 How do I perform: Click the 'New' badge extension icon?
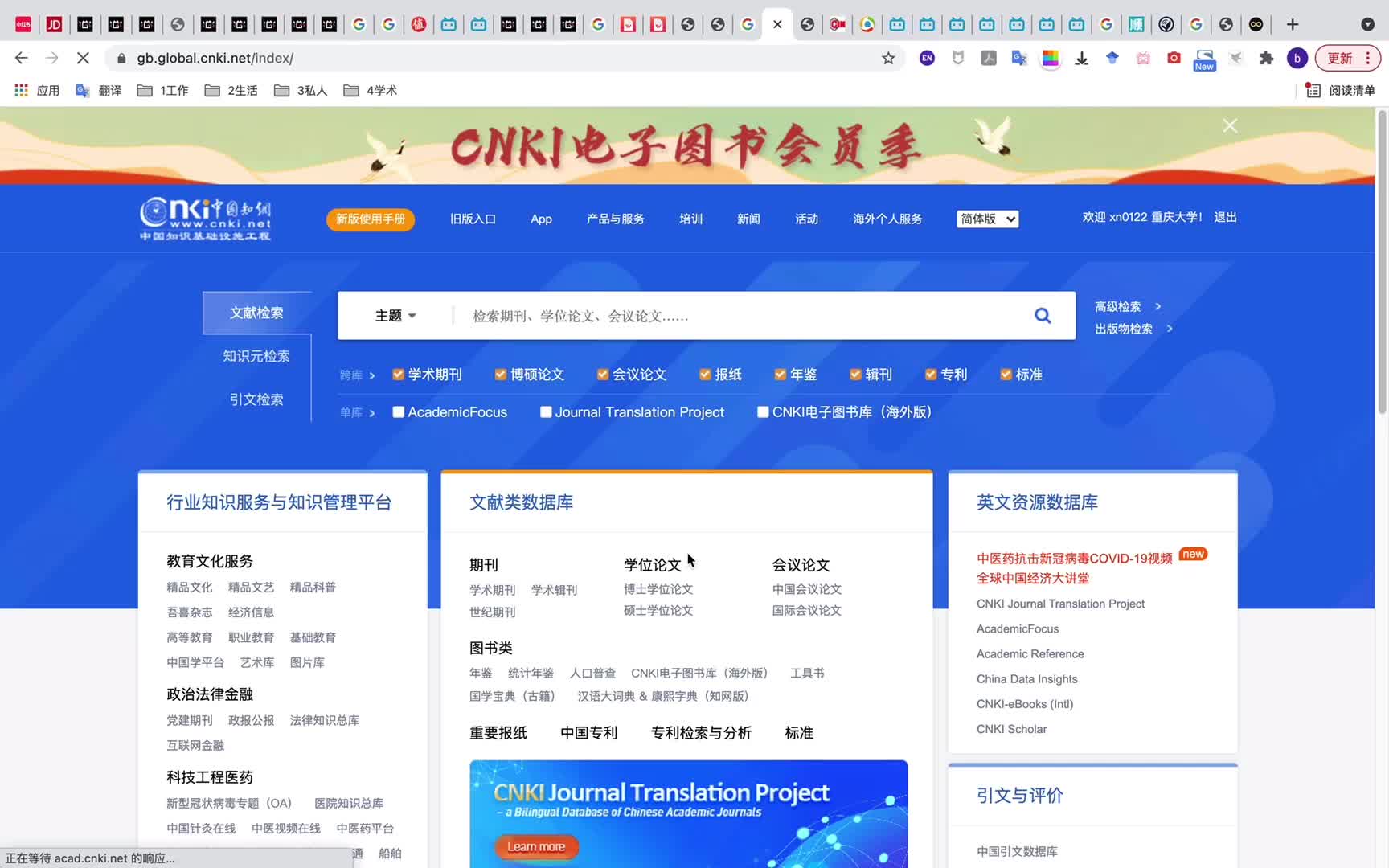click(x=1204, y=60)
